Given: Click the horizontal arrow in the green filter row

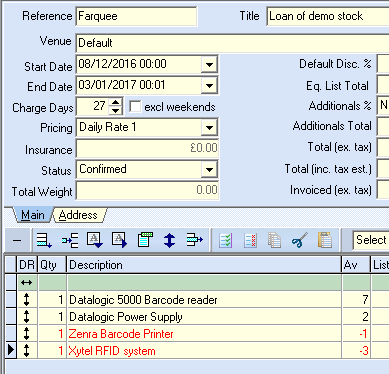Looking at the screenshot, I should [x=27, y=283].
